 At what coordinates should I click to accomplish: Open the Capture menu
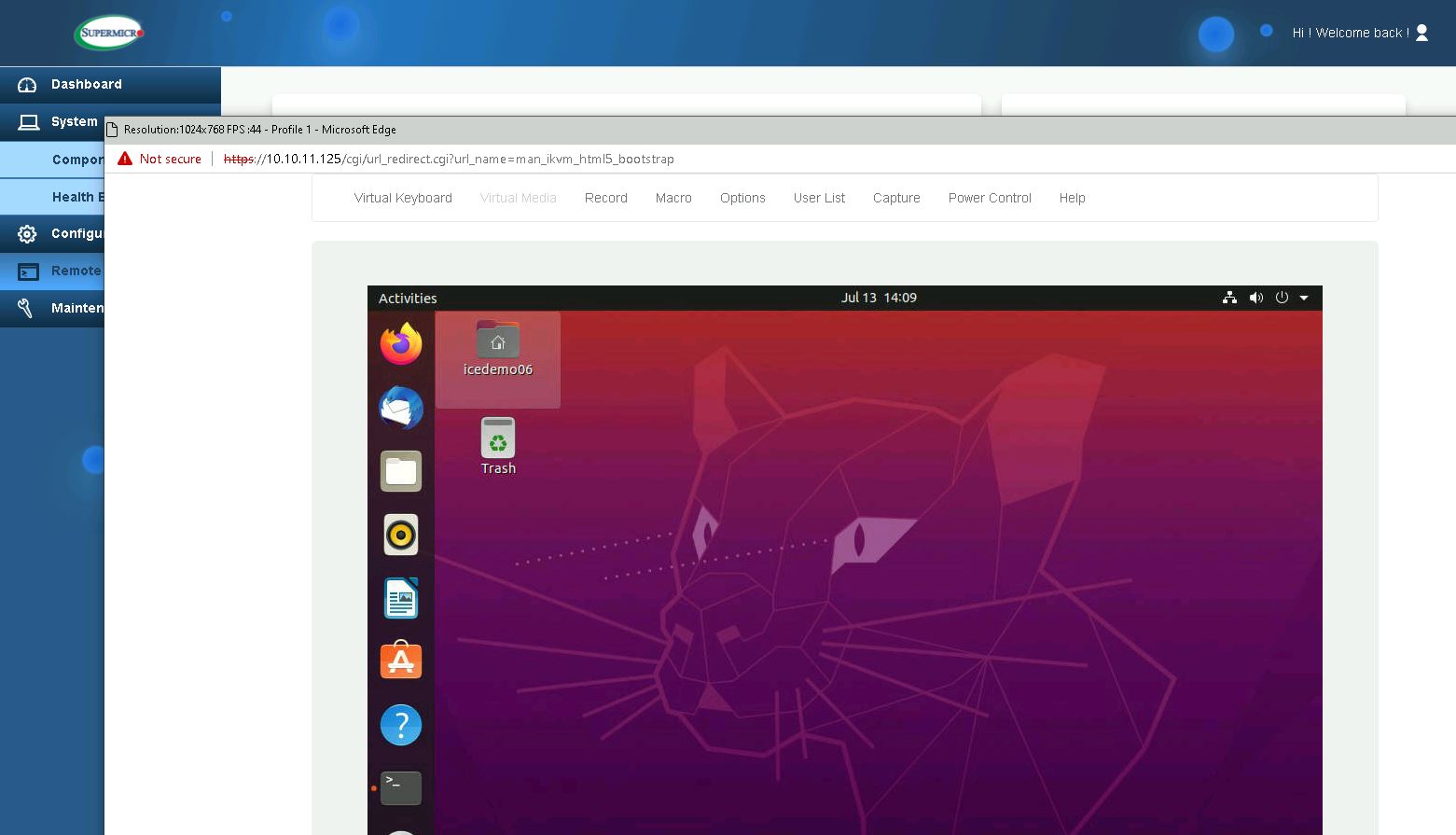[896, 198]
